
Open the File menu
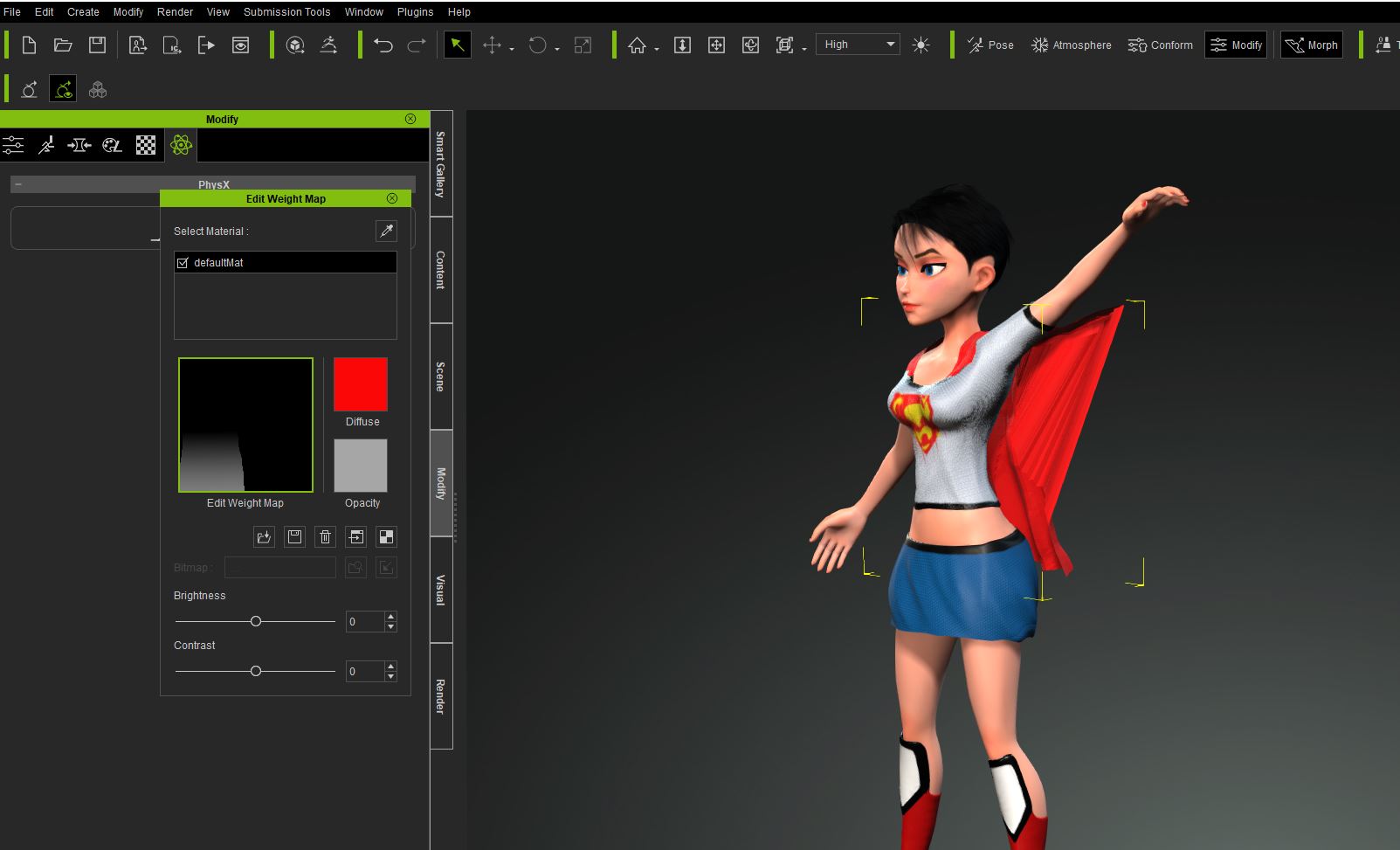point(12,12)
